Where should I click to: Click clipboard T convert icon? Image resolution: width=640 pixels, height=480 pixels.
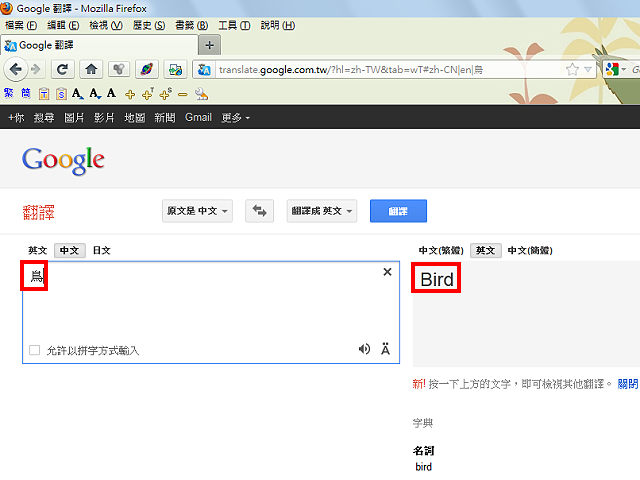(x=44, y=94)
